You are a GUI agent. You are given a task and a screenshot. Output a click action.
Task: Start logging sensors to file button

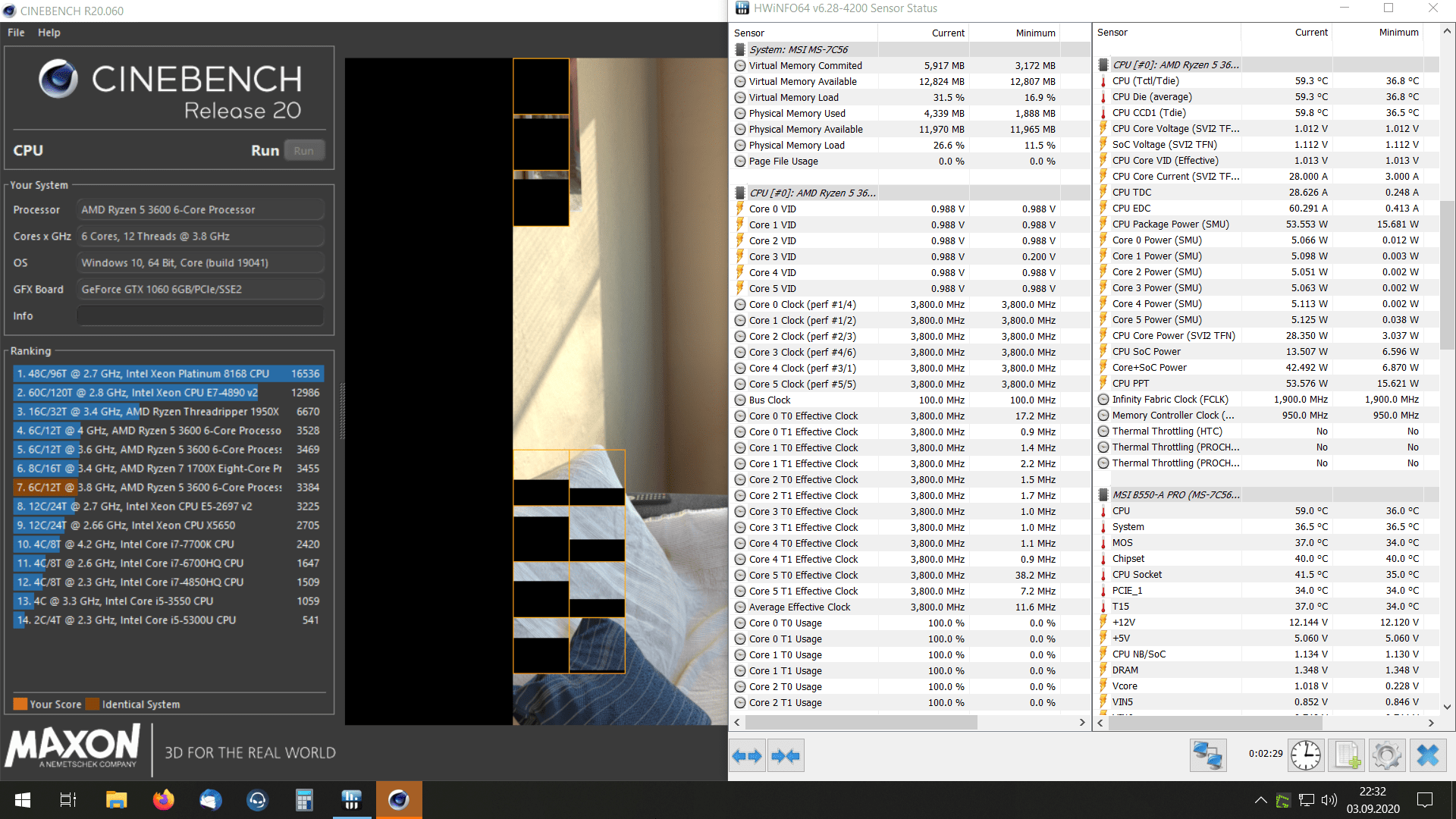click(x=1347, y=755)
